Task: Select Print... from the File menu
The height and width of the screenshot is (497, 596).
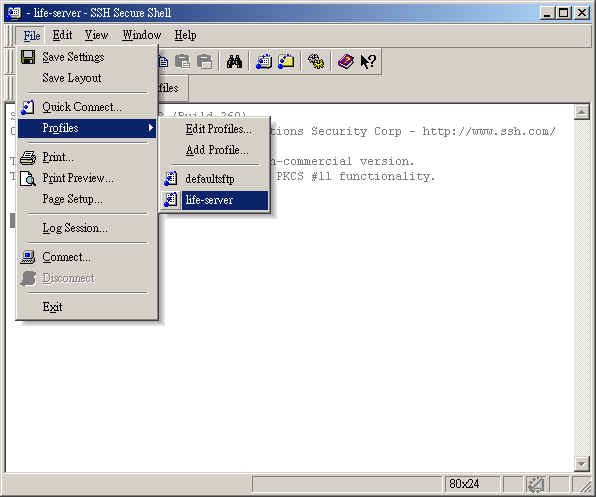Action: pos(87,157)
